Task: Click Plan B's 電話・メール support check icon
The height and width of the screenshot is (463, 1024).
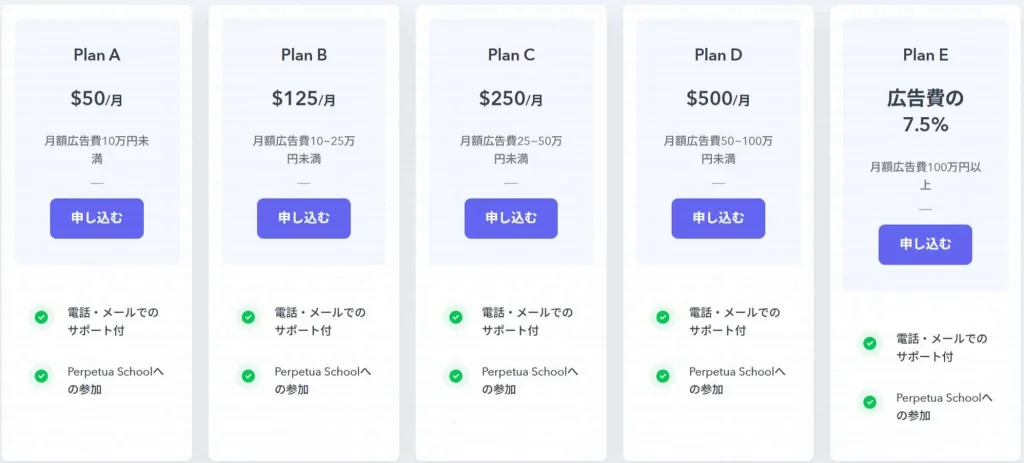Action: coord(248,317)
